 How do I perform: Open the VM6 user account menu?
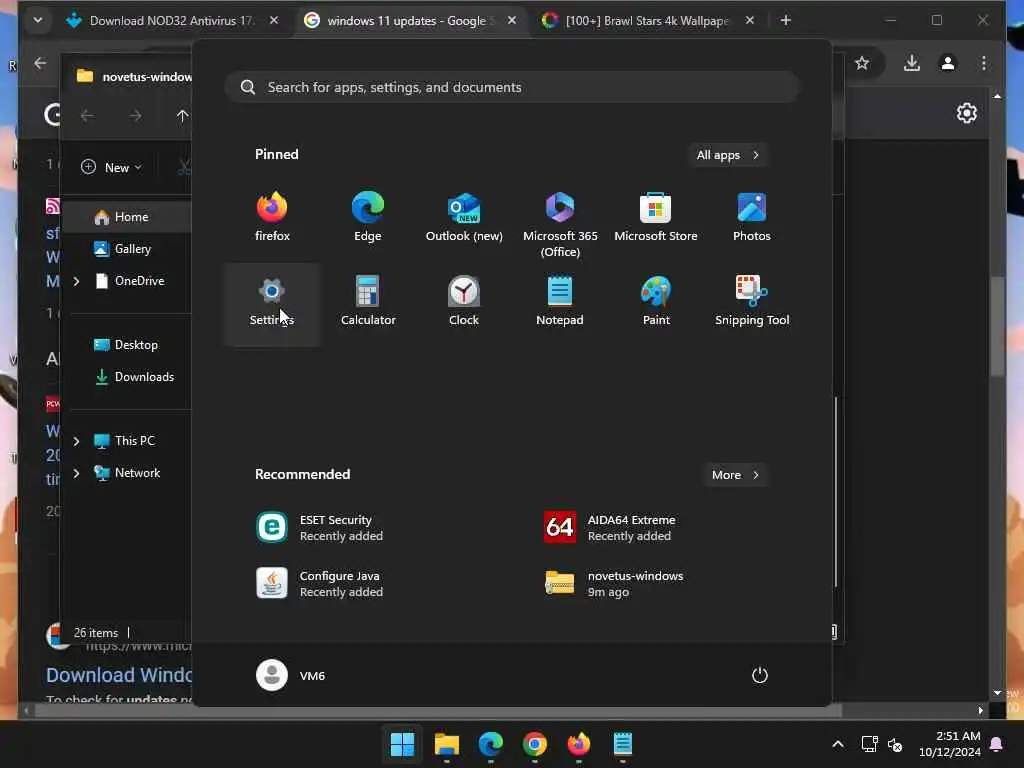pos(291,675)
